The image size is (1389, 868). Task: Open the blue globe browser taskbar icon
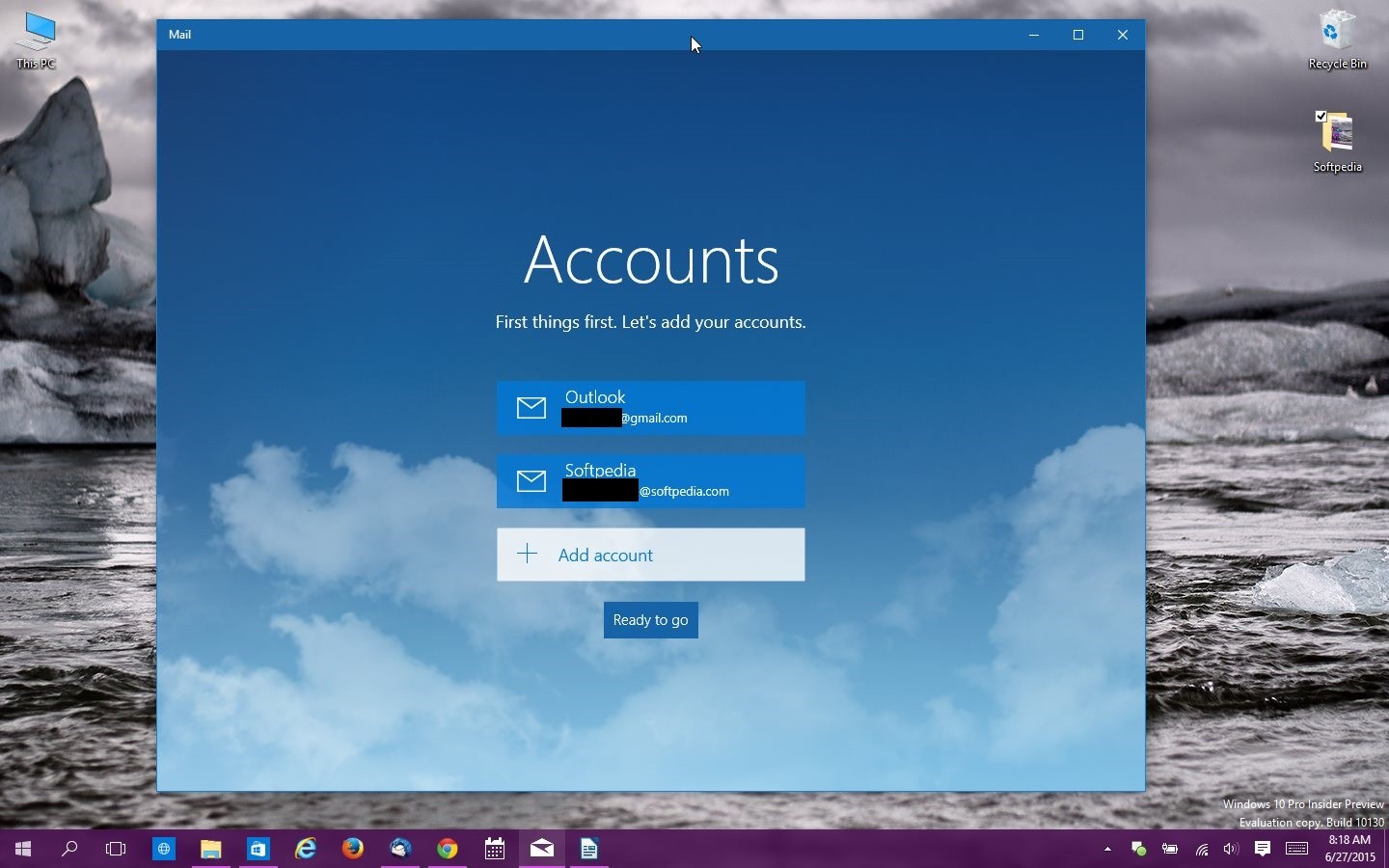164,849
